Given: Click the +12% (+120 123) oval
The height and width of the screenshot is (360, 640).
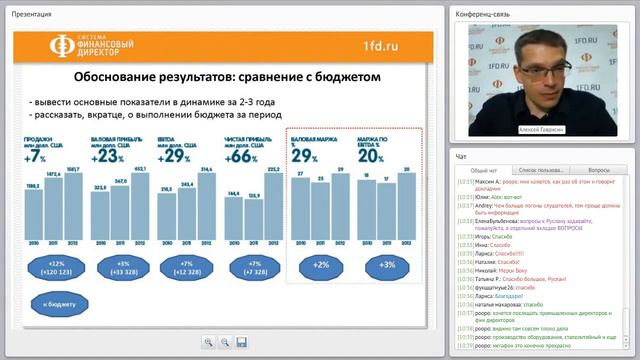Looking at the screenshot, I should pos(56,268).
